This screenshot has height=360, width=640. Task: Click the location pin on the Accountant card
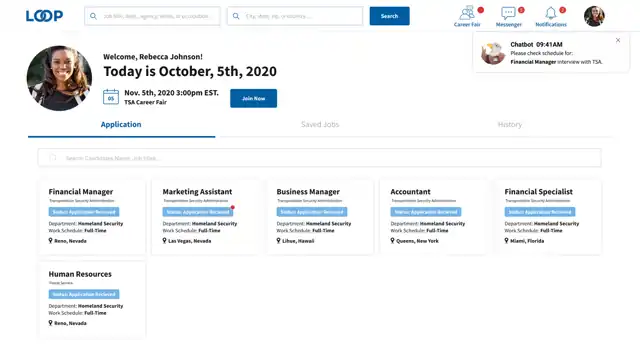392,240
